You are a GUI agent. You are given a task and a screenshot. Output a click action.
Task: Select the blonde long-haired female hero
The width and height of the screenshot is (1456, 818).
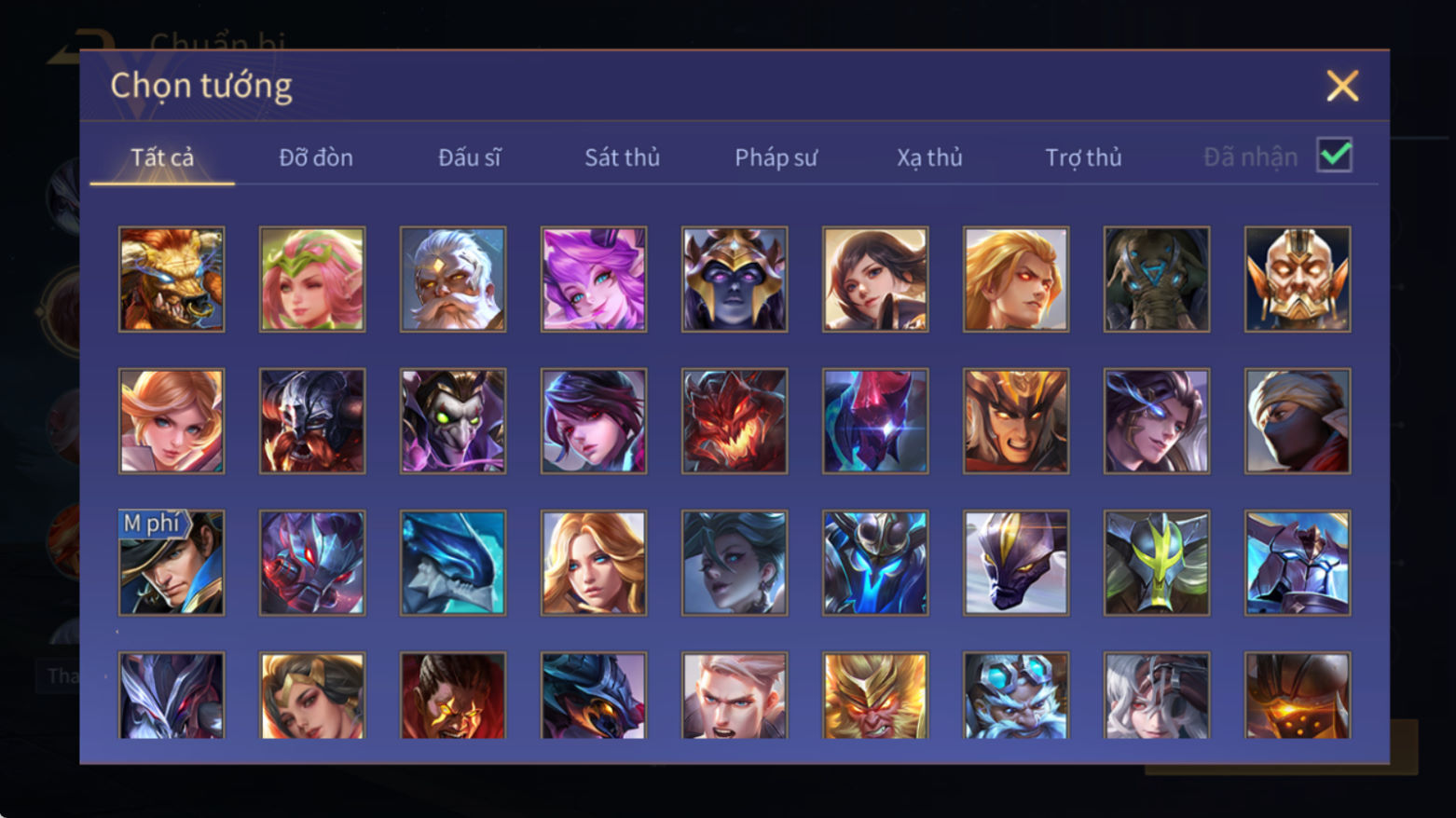(x=594, y=563)
